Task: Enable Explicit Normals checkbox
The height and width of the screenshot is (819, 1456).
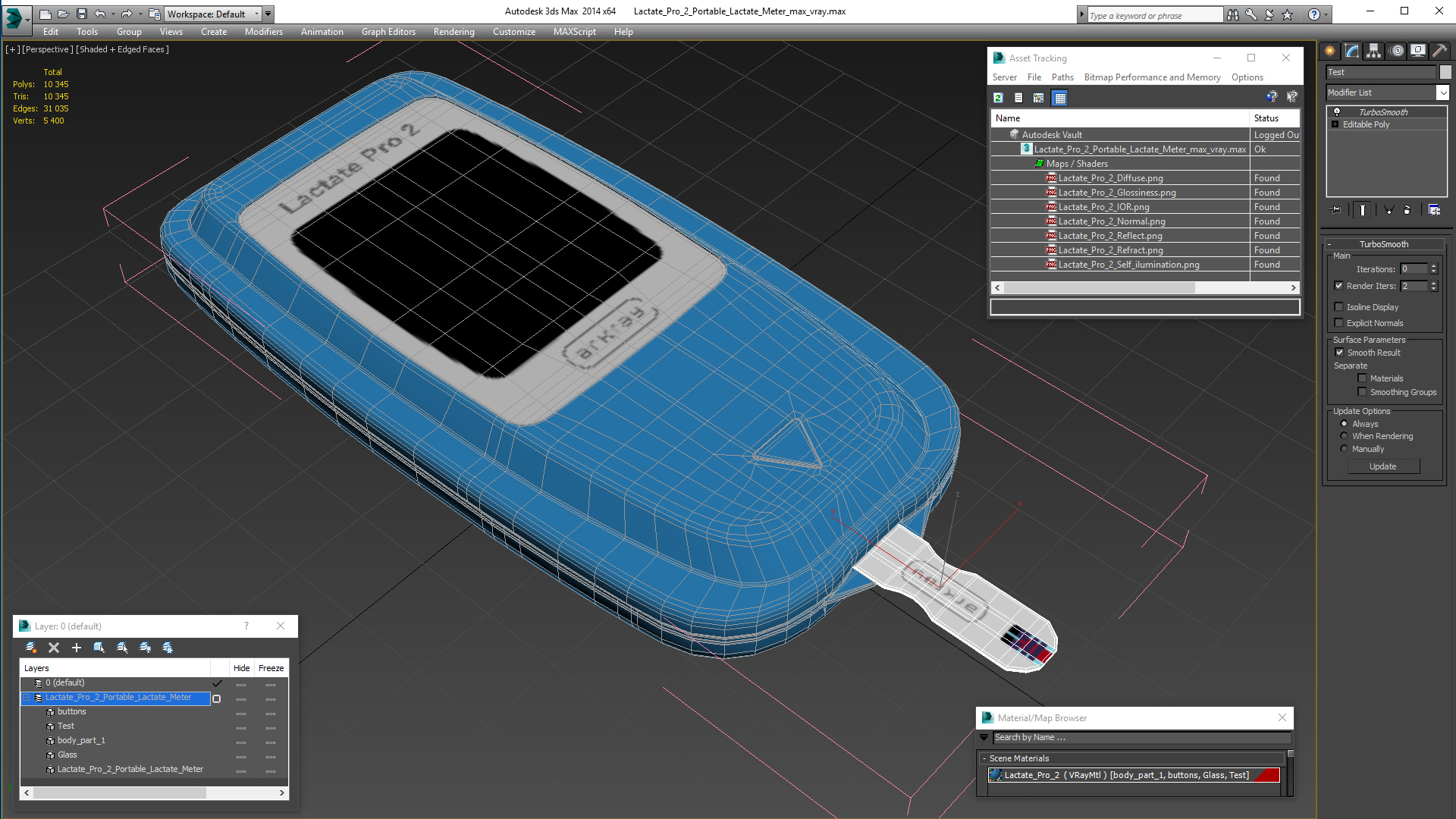Action: 1339,323
